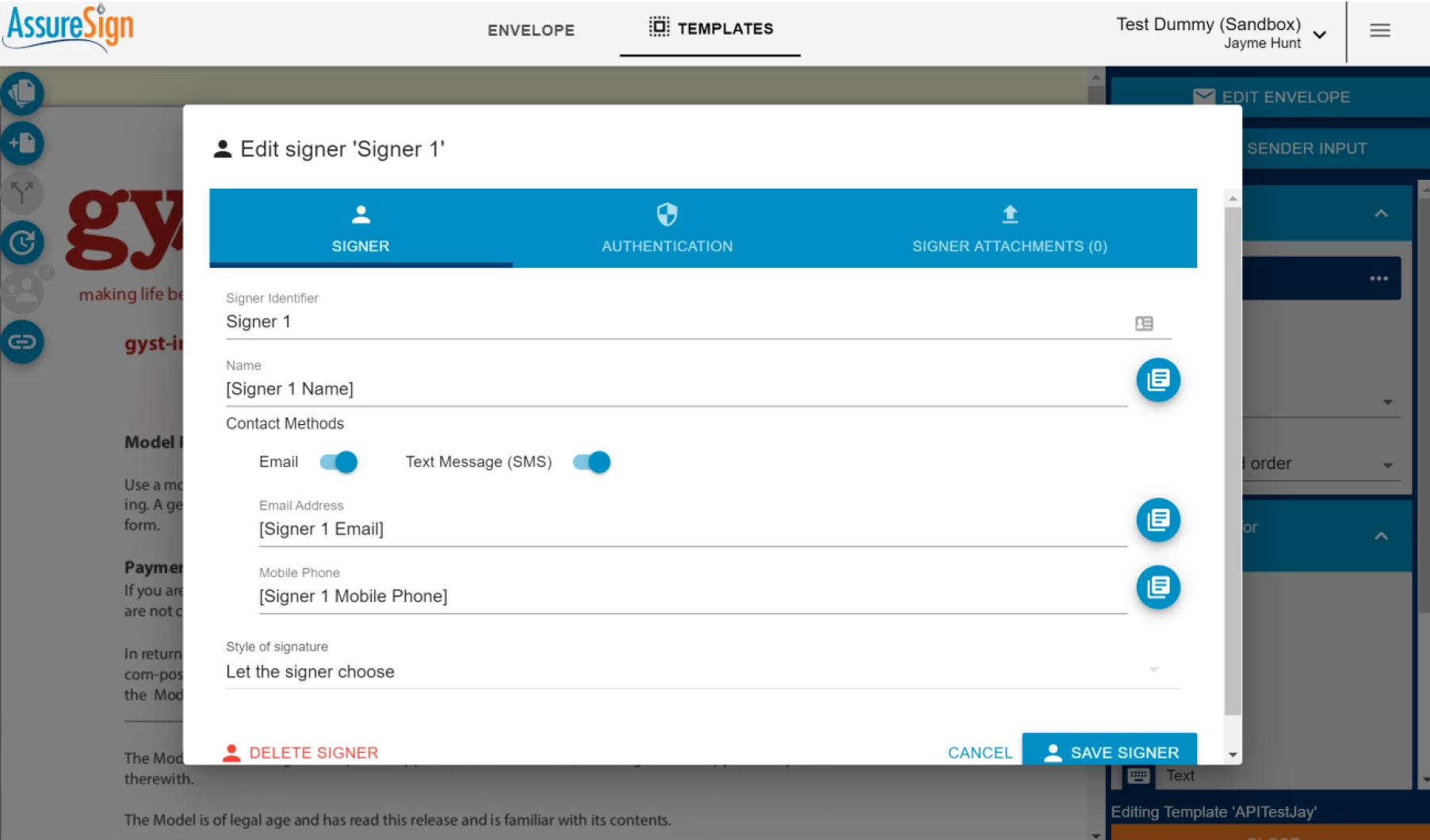Click the "Editing Template 'APITestJay'" text
This screenshot has height=840, width=1430.
pos(1214,812)
